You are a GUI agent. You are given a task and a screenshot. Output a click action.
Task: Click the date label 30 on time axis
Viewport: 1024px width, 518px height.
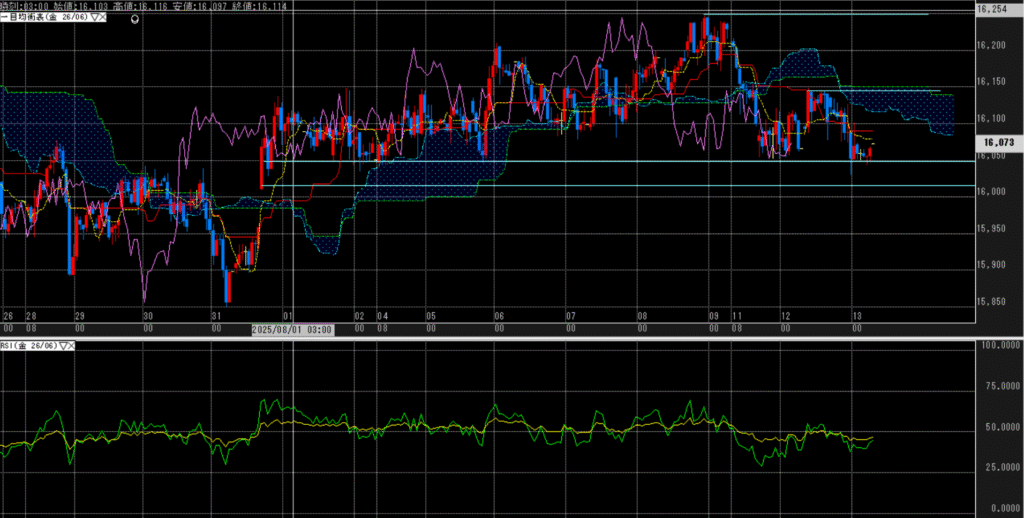coord(148,316)
